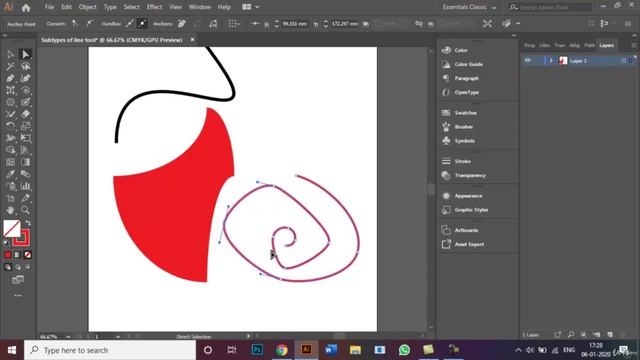Click Cut path at selected anchor points

click(x=213, y=24)
